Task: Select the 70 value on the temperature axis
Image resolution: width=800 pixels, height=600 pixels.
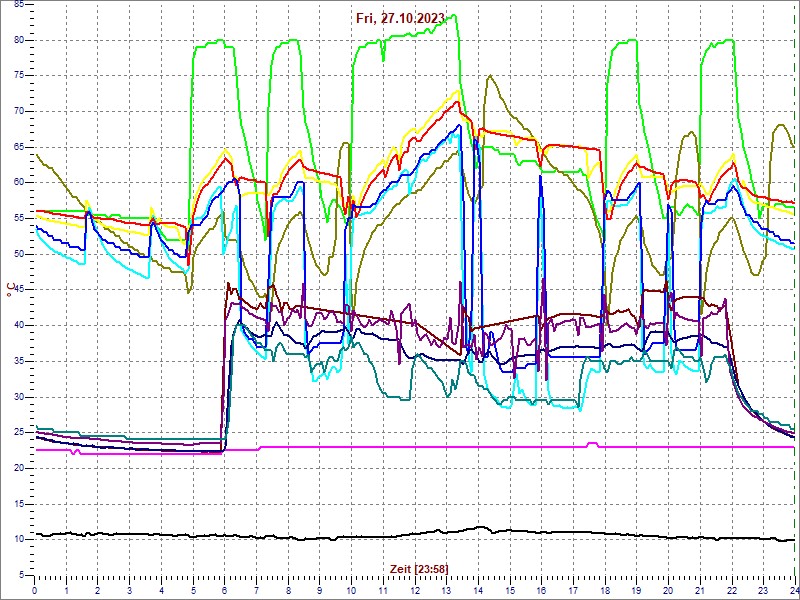Action: pos(19,112)
